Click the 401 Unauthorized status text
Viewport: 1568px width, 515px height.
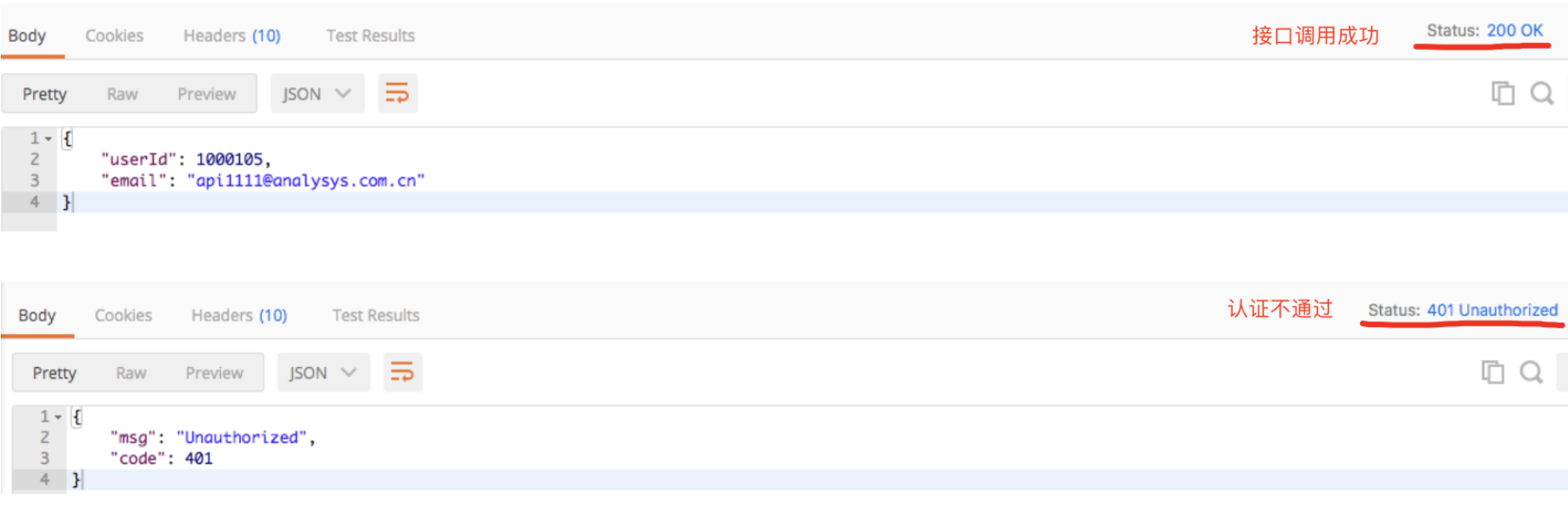(1492, 310)
